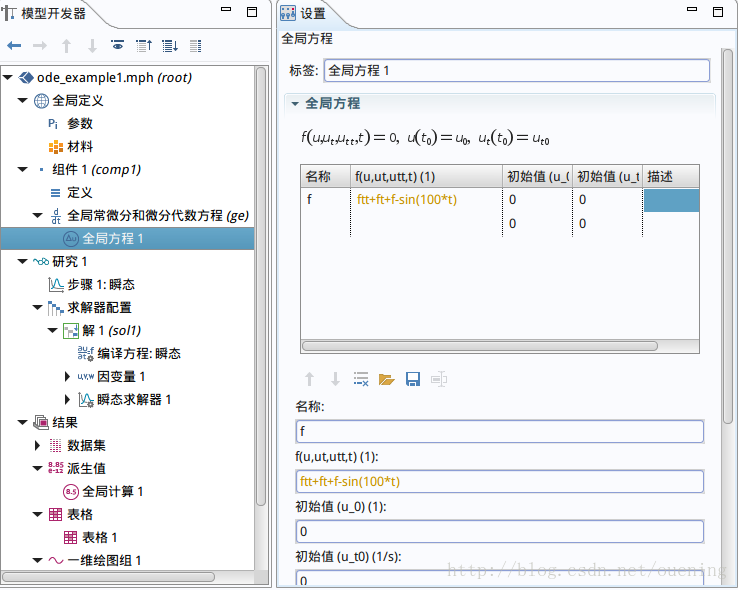Click the Settings panel vertical scrollbar
Screen dimensions: 738x590
(x=728, y=235)
